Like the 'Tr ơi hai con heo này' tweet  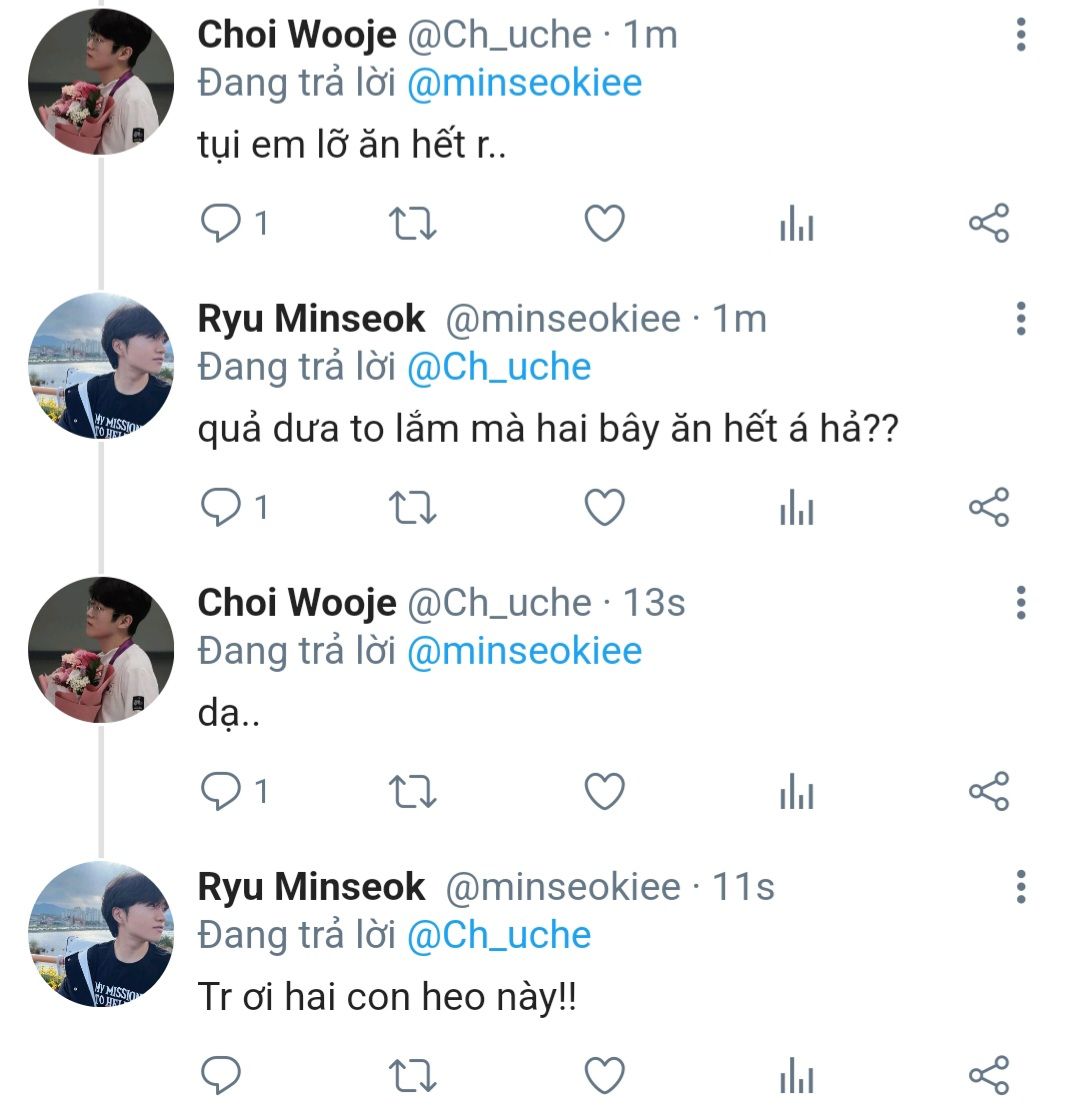(605, 1075)
